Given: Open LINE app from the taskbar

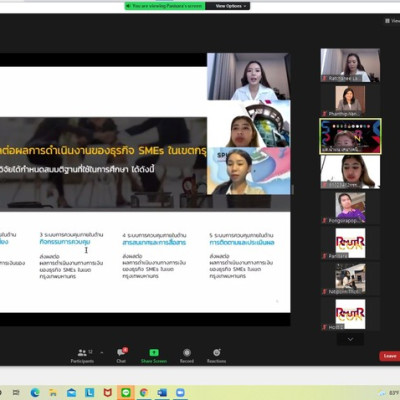Looking at the screenshot, I should point(126,393).
